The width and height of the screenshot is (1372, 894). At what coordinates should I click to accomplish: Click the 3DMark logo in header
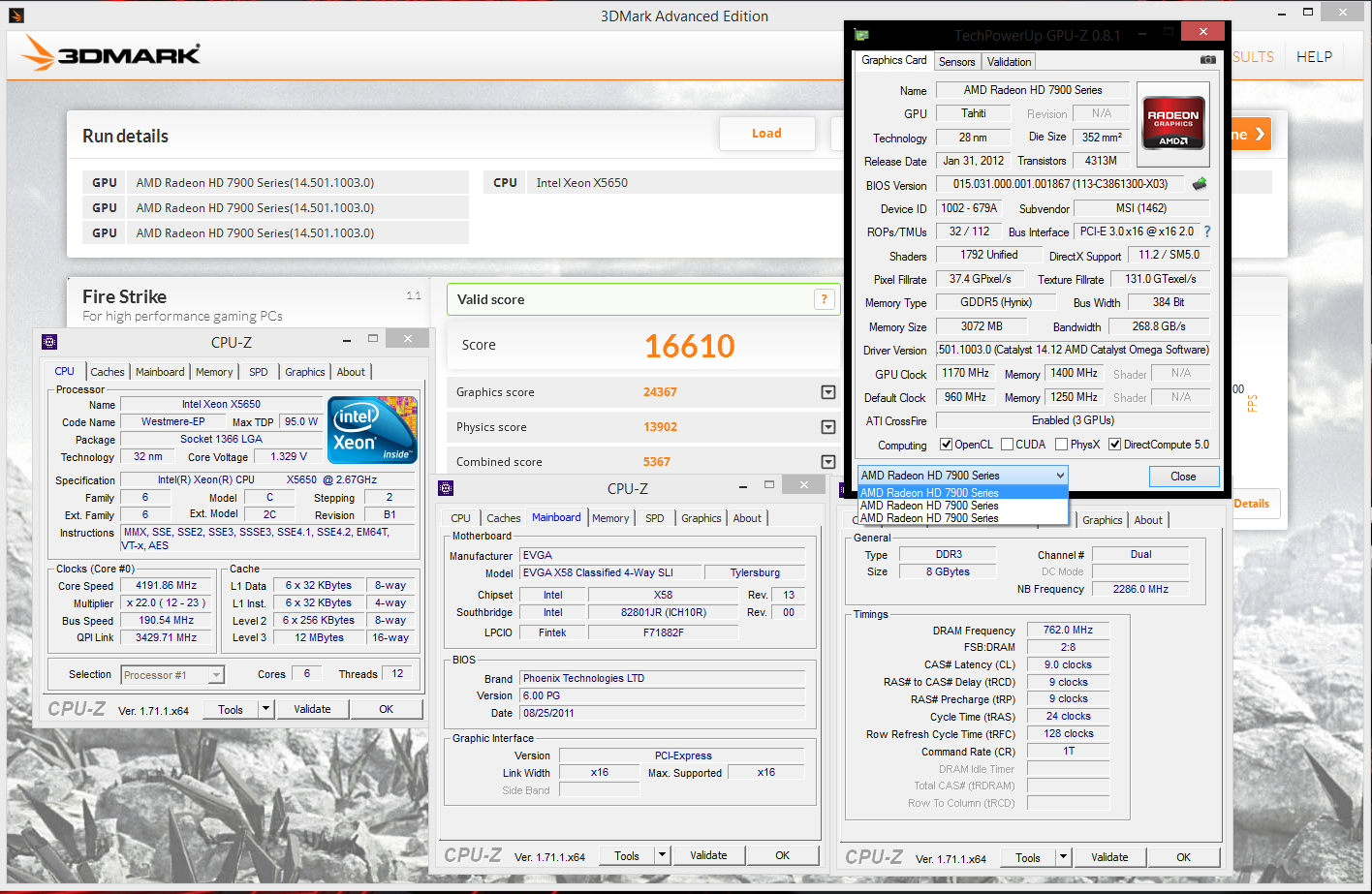coord(112,54)
